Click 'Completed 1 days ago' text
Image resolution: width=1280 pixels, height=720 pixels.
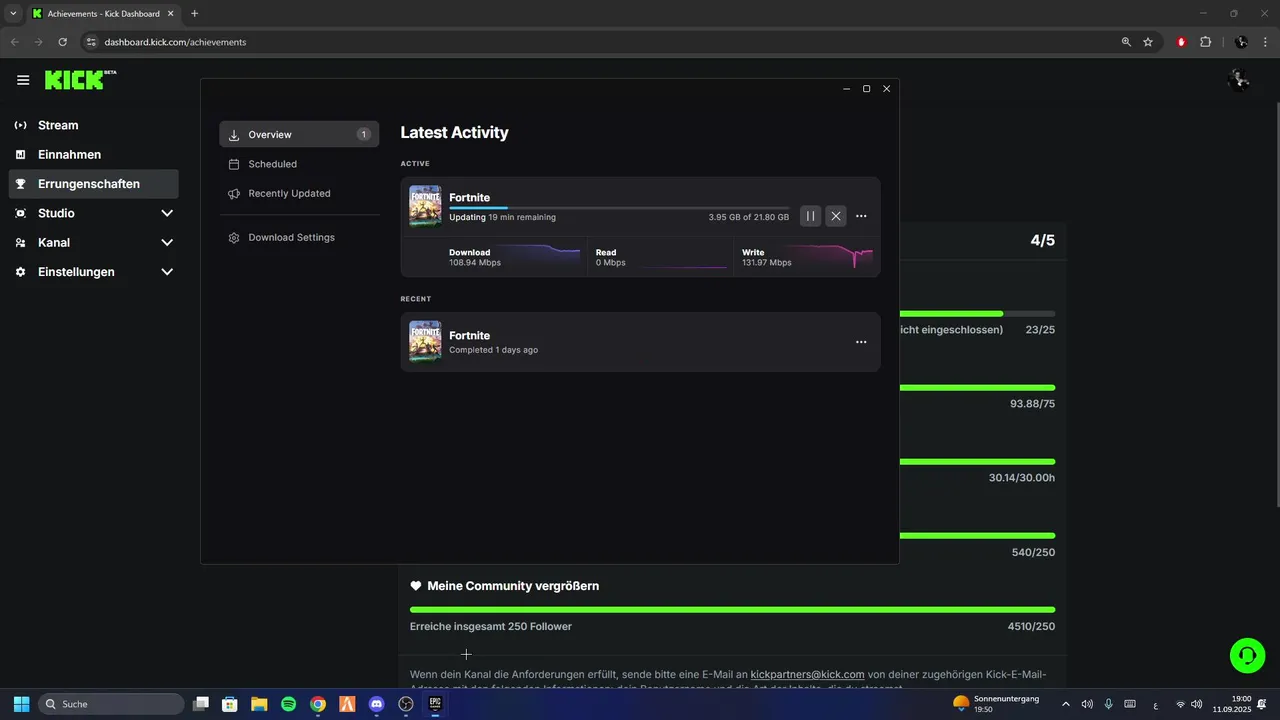[493, 350]
